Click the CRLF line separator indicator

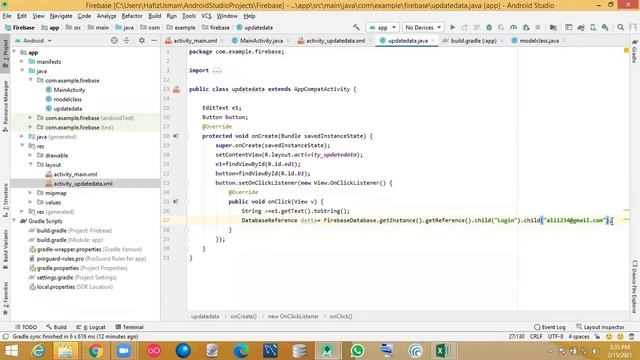[x=536, y=337]
